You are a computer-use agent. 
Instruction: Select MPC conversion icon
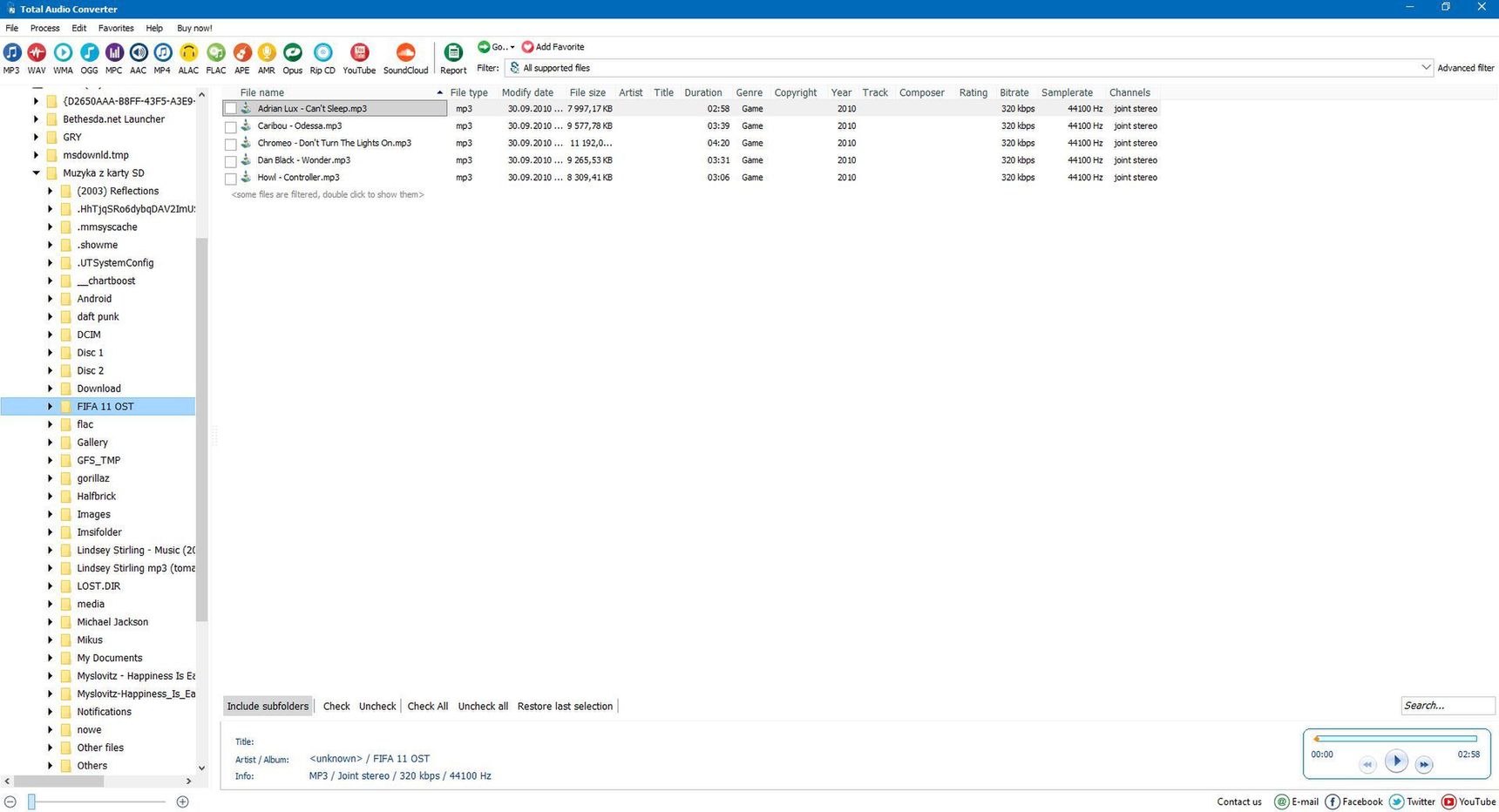click(x=114, y=52)
